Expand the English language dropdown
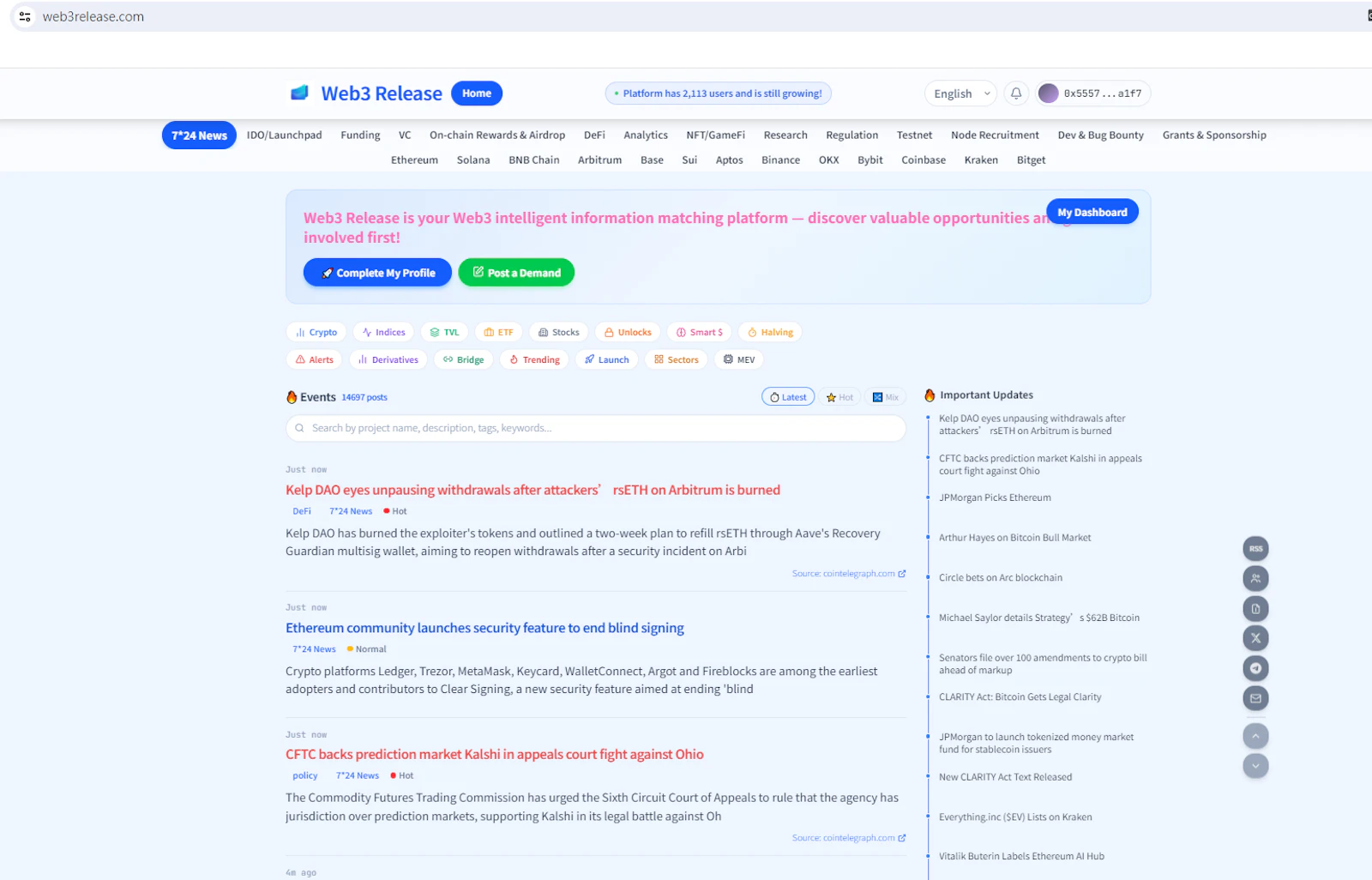This screenshot has width=1372, height=880. pyautogui.click(x=960, y=93)
